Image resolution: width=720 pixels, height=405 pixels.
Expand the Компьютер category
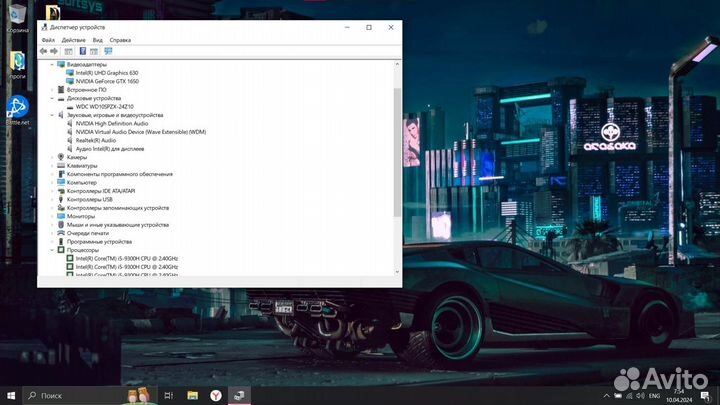click(x=52, y=183)
